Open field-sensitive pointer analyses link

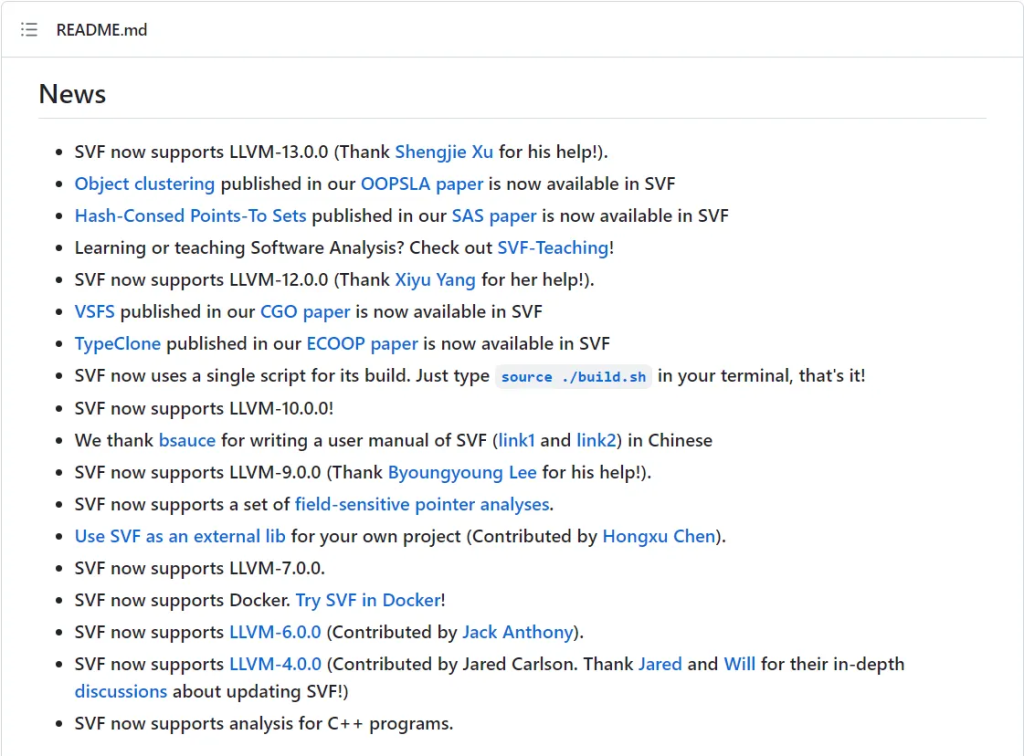(422, 504)
